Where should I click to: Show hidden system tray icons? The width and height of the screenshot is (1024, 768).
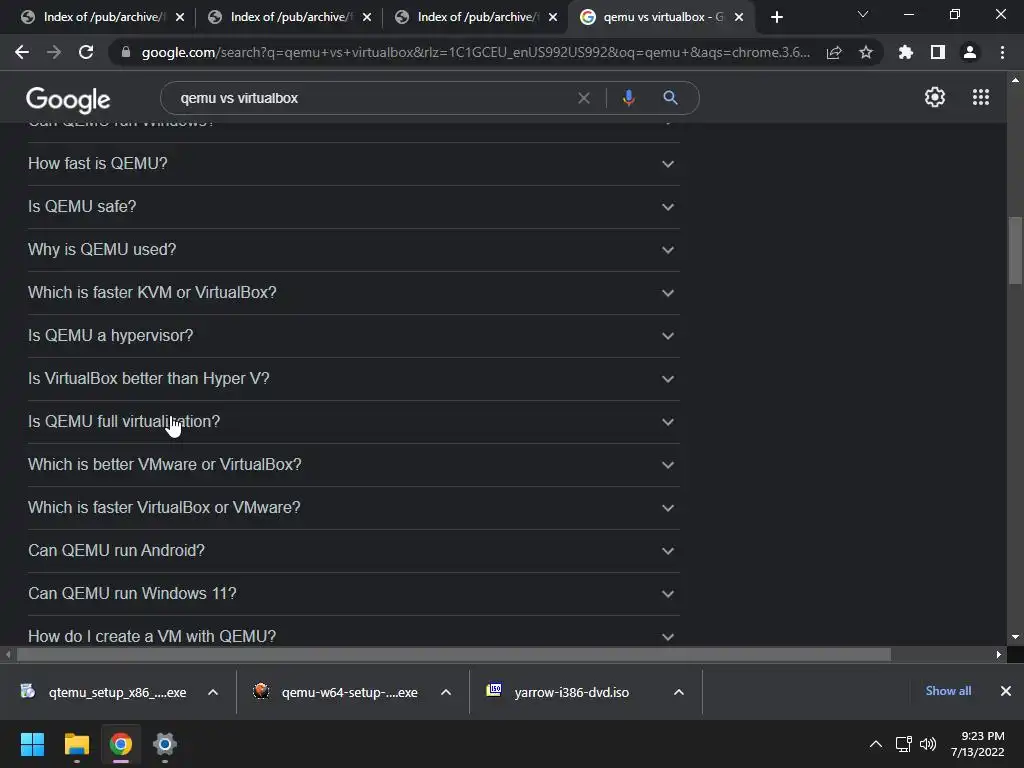point(876,744)
